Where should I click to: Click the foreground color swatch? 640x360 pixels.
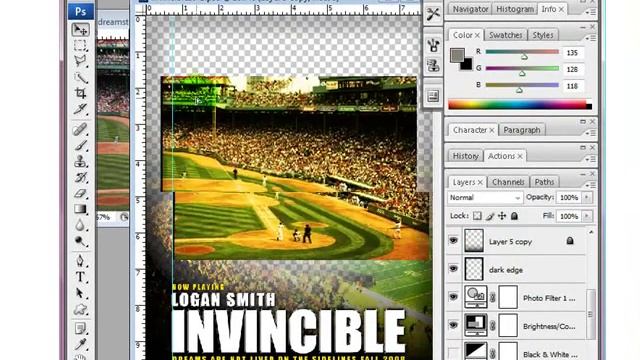[x=458, y=56]
